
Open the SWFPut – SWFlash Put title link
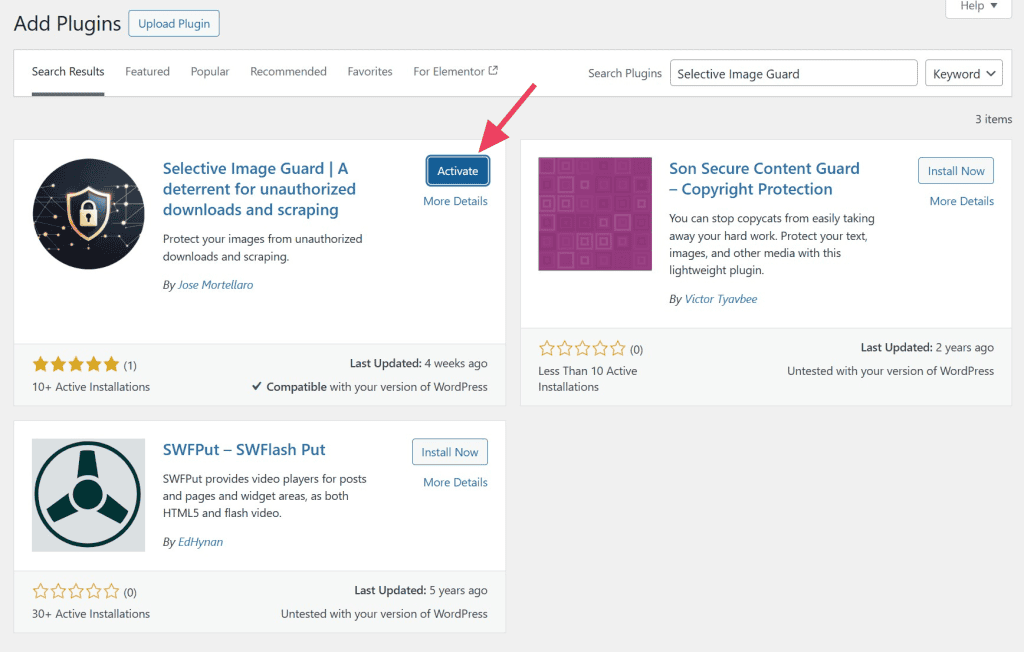point(244,450)
